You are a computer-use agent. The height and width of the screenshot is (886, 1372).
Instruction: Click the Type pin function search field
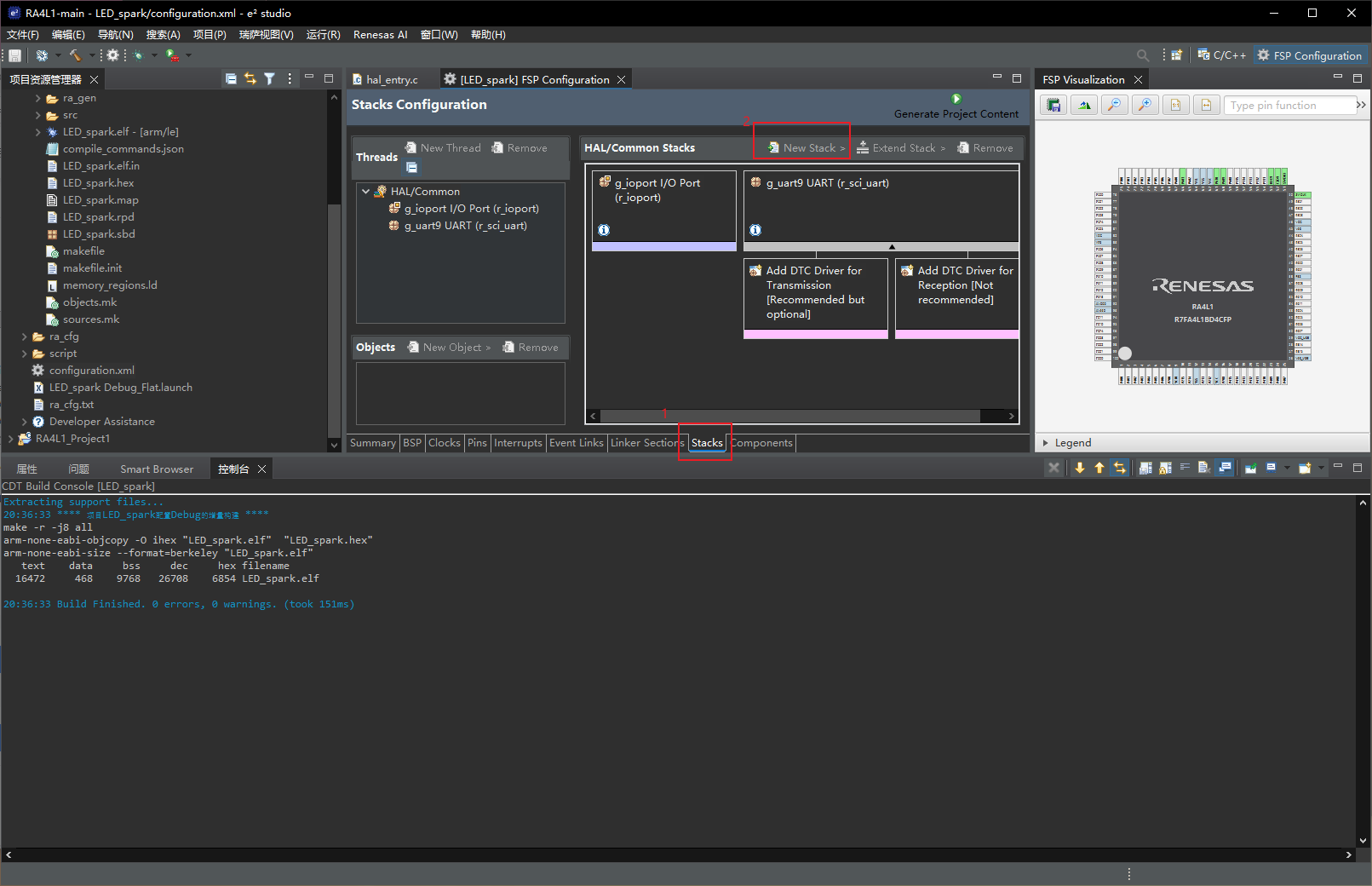pyautogui.click(x=1289, y=106)
